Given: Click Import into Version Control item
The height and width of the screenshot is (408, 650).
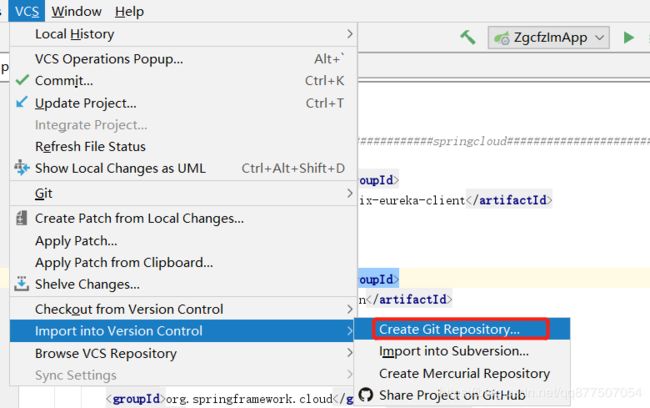Looking at the screenshot, I should (x=183, y=331).
